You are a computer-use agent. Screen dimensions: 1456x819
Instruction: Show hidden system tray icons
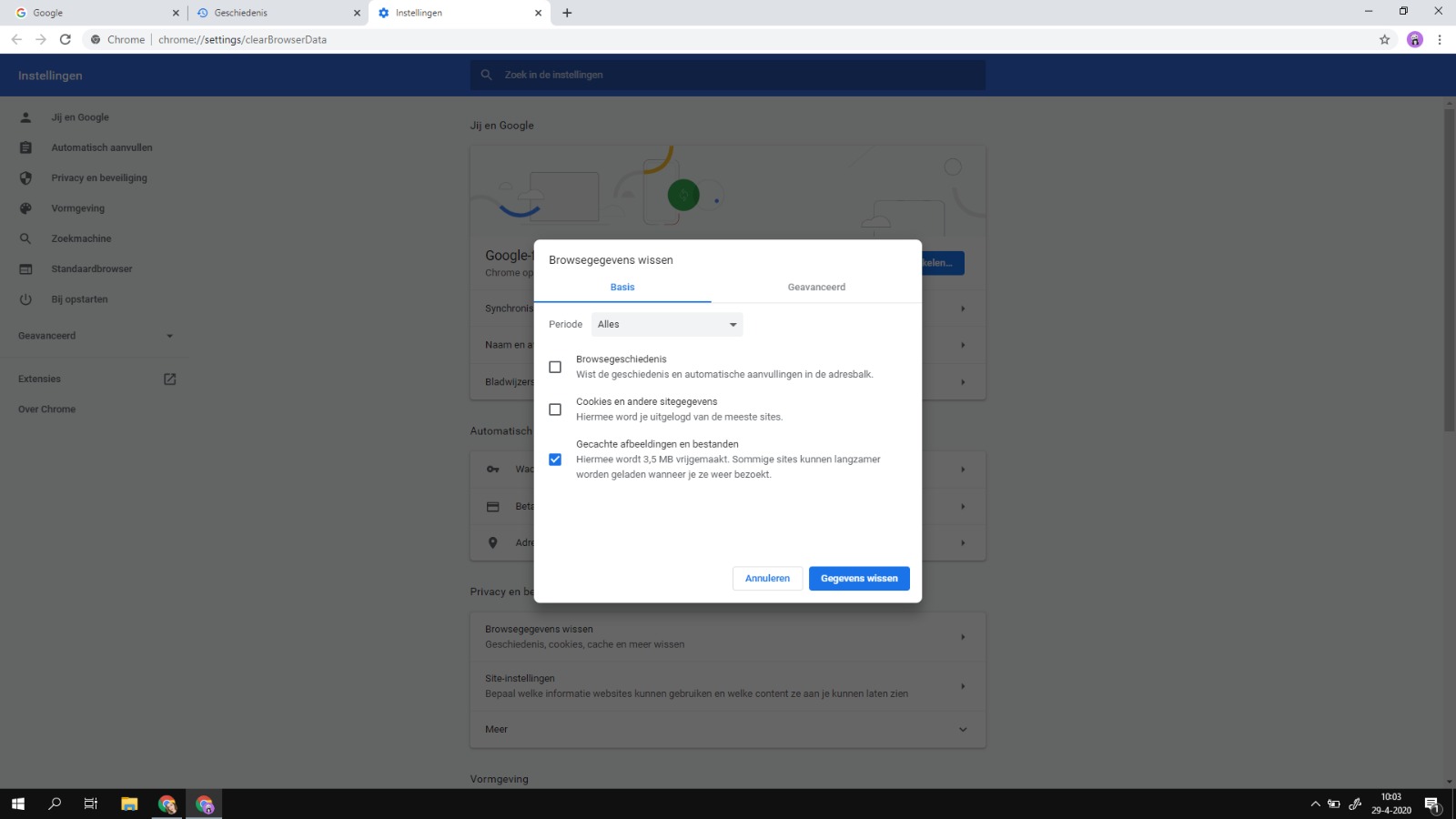click(x=1315, y=804)
